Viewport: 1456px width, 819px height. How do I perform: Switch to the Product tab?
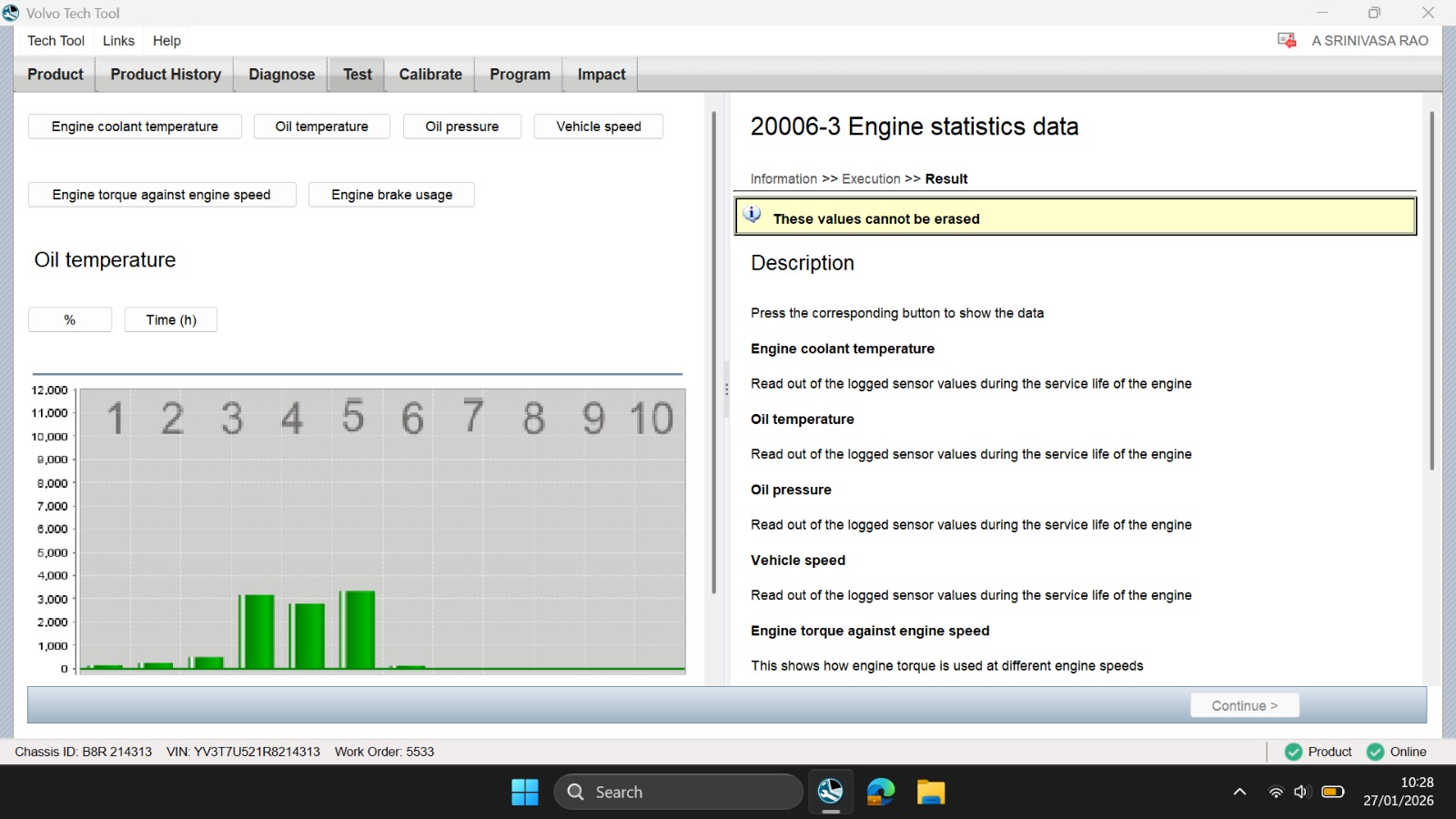[55, 75]
